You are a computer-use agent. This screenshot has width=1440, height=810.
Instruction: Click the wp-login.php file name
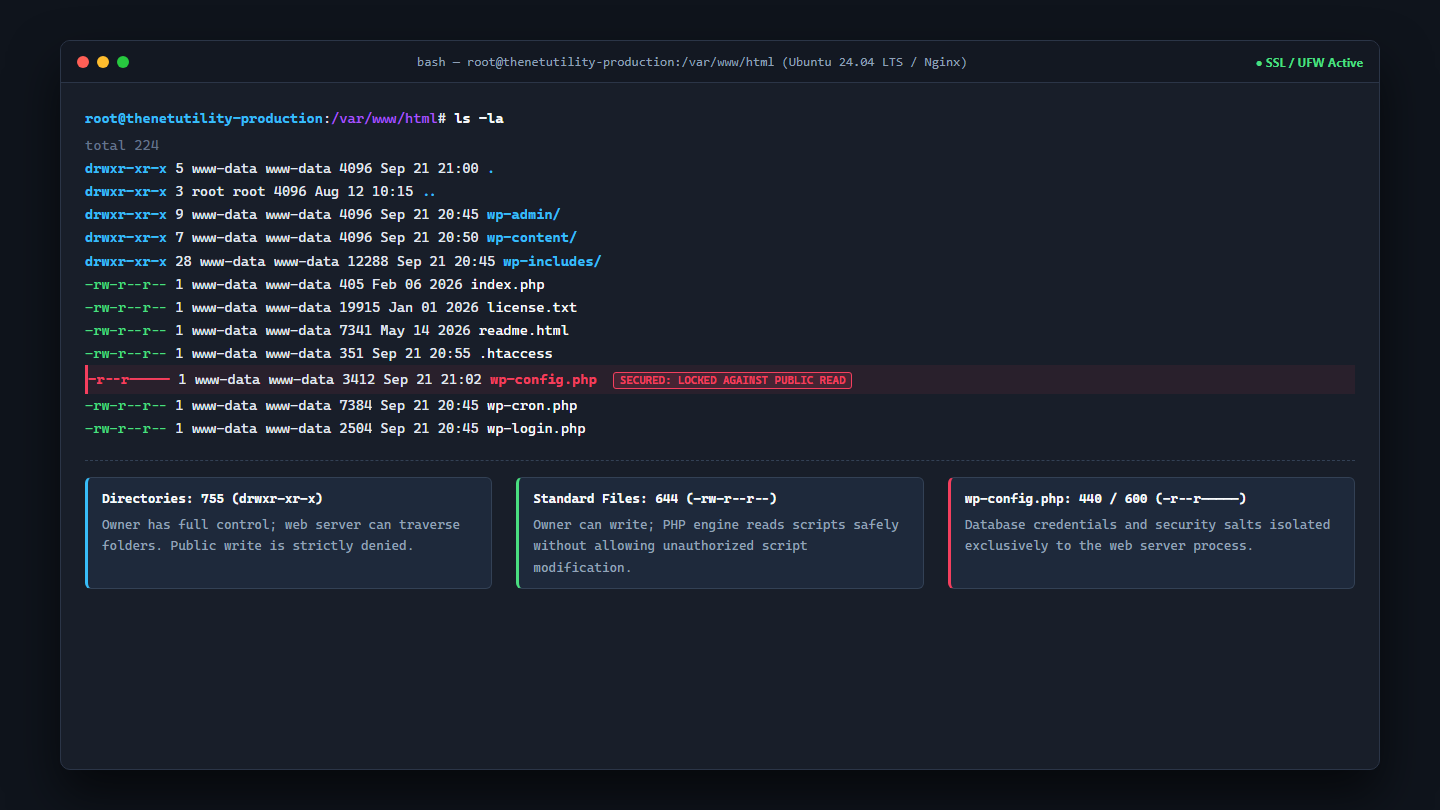tap(536, 428)
